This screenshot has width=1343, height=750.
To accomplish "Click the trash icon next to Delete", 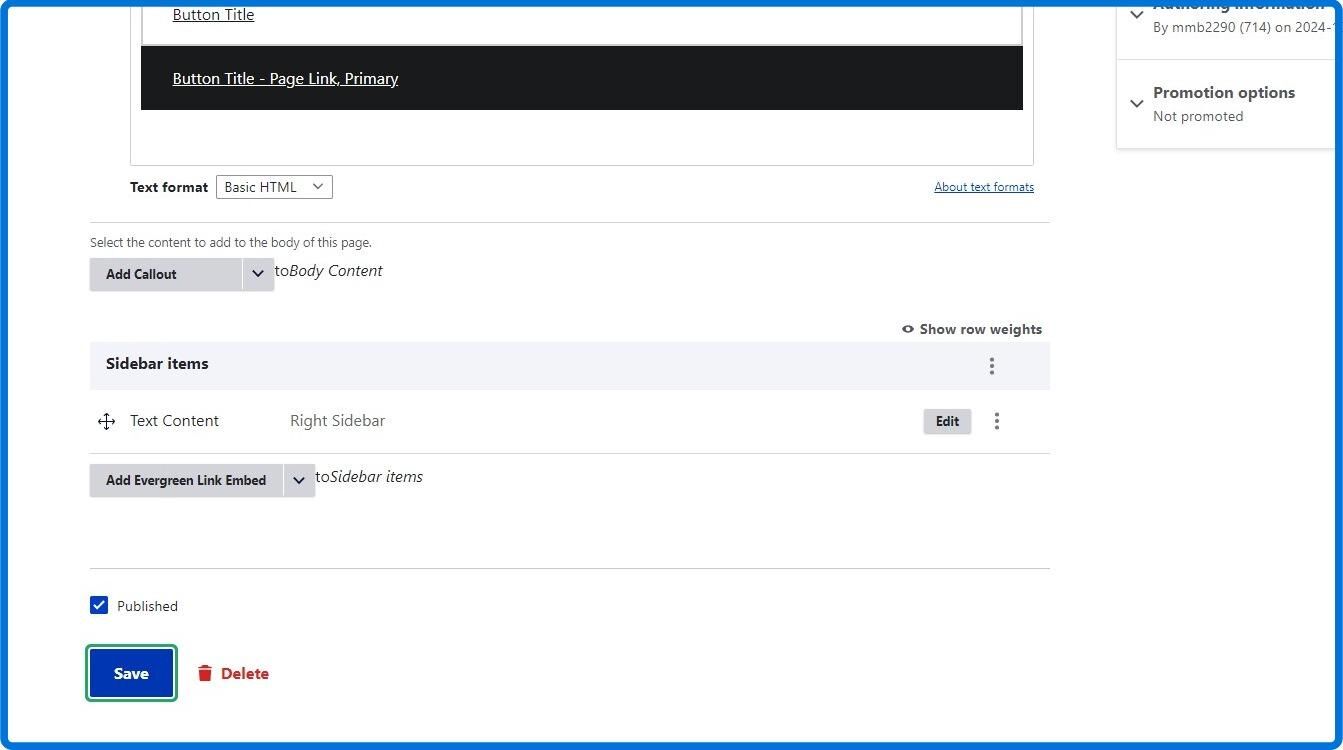I will pyautogui.click(x=205, y=673).
